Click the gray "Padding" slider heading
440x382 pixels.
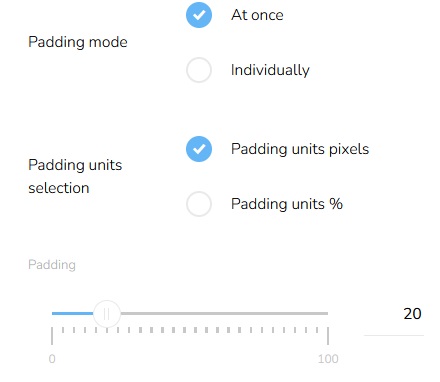click(x=52, y=265)
